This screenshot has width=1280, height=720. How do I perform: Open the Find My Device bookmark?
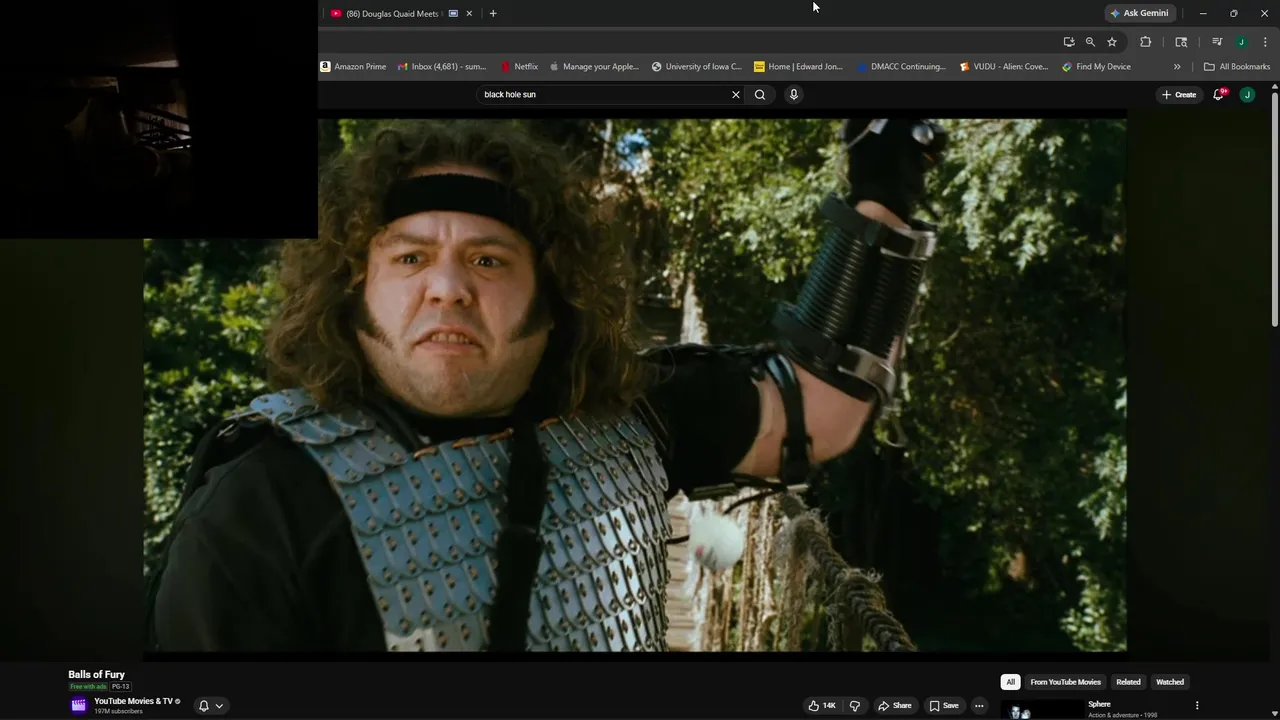pos(1097,67)
